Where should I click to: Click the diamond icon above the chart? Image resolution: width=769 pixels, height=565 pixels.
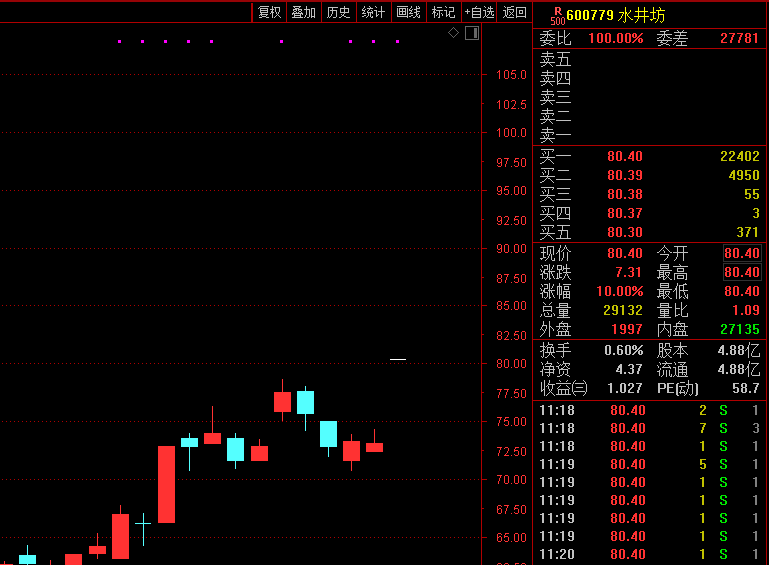coord(453,33)
